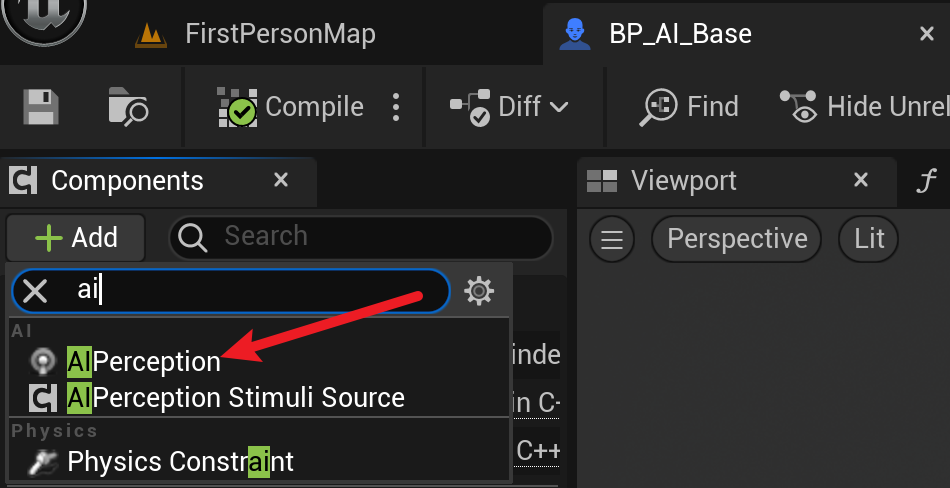Select the BP_AI_Base tab

(x=680, y=34)
